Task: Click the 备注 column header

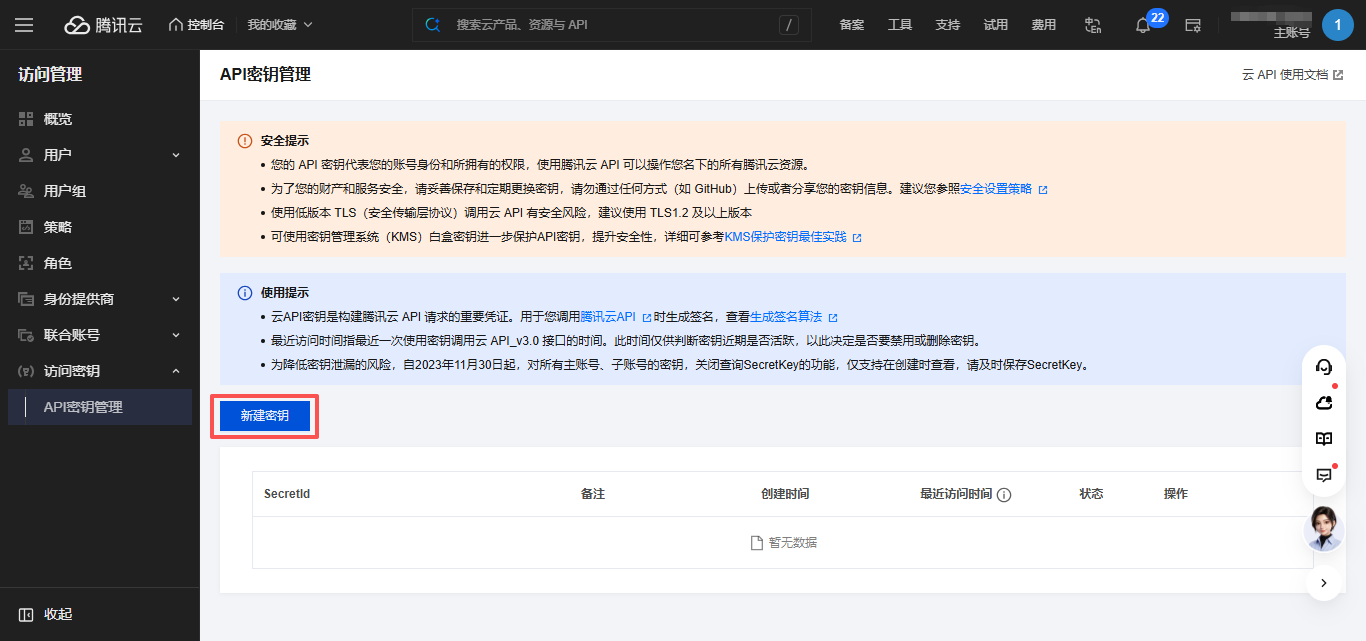Action: [593, 494]
